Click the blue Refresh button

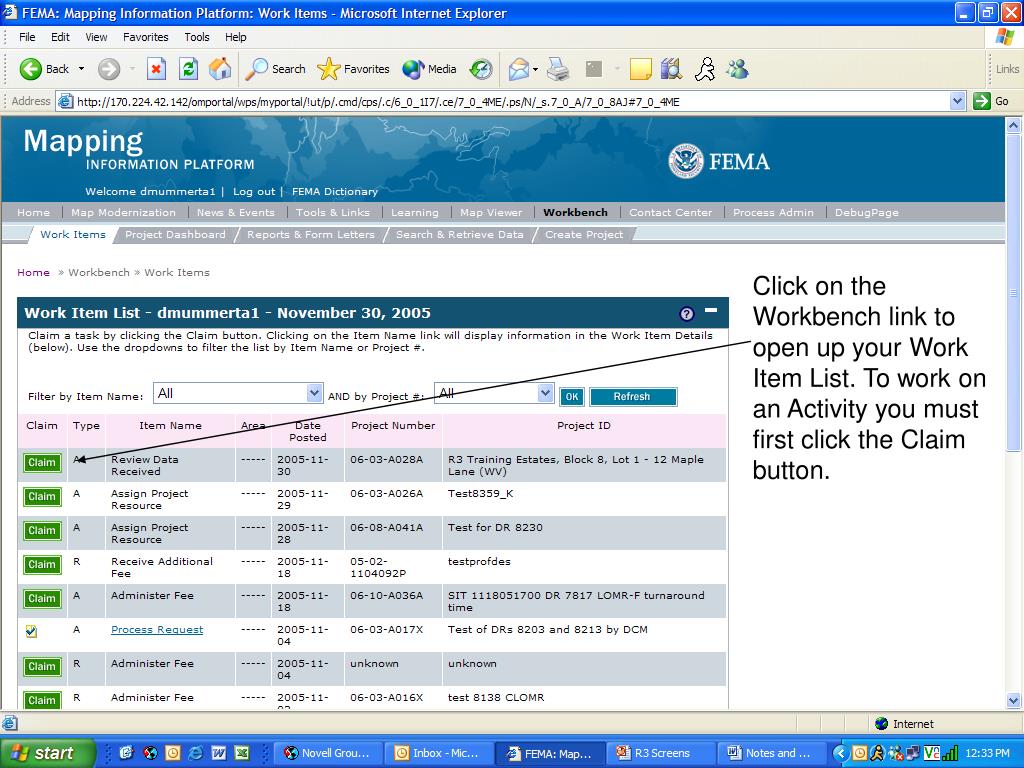coord(632,396)
